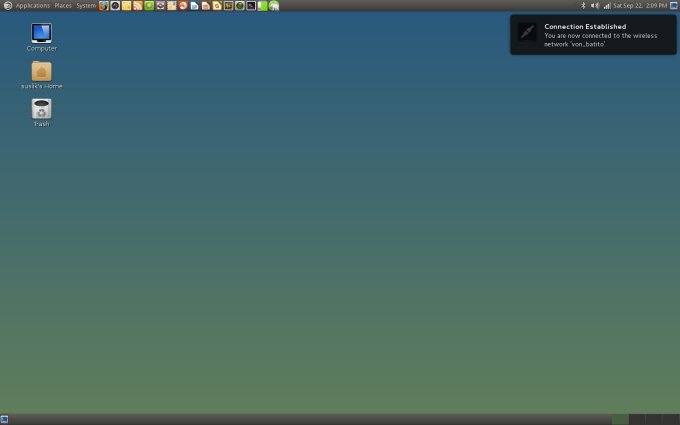Launch the red circular launcher icon
This screenshot has height=425, width=680.
183,6
